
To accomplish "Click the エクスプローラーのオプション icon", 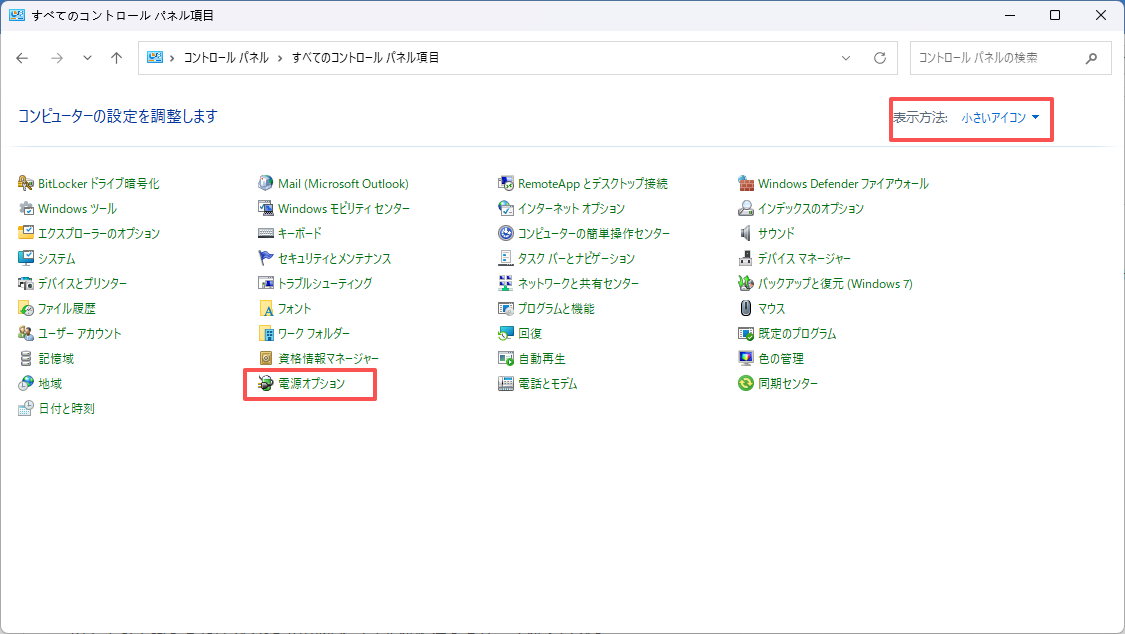I will click(26, 233).
